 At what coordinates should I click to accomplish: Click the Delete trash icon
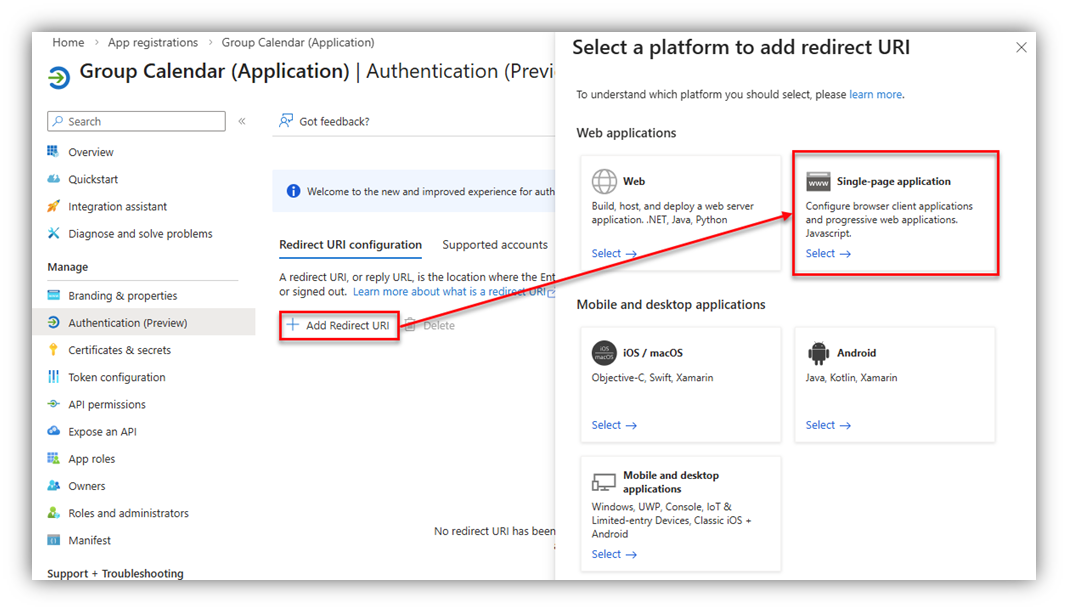[410, 325]
